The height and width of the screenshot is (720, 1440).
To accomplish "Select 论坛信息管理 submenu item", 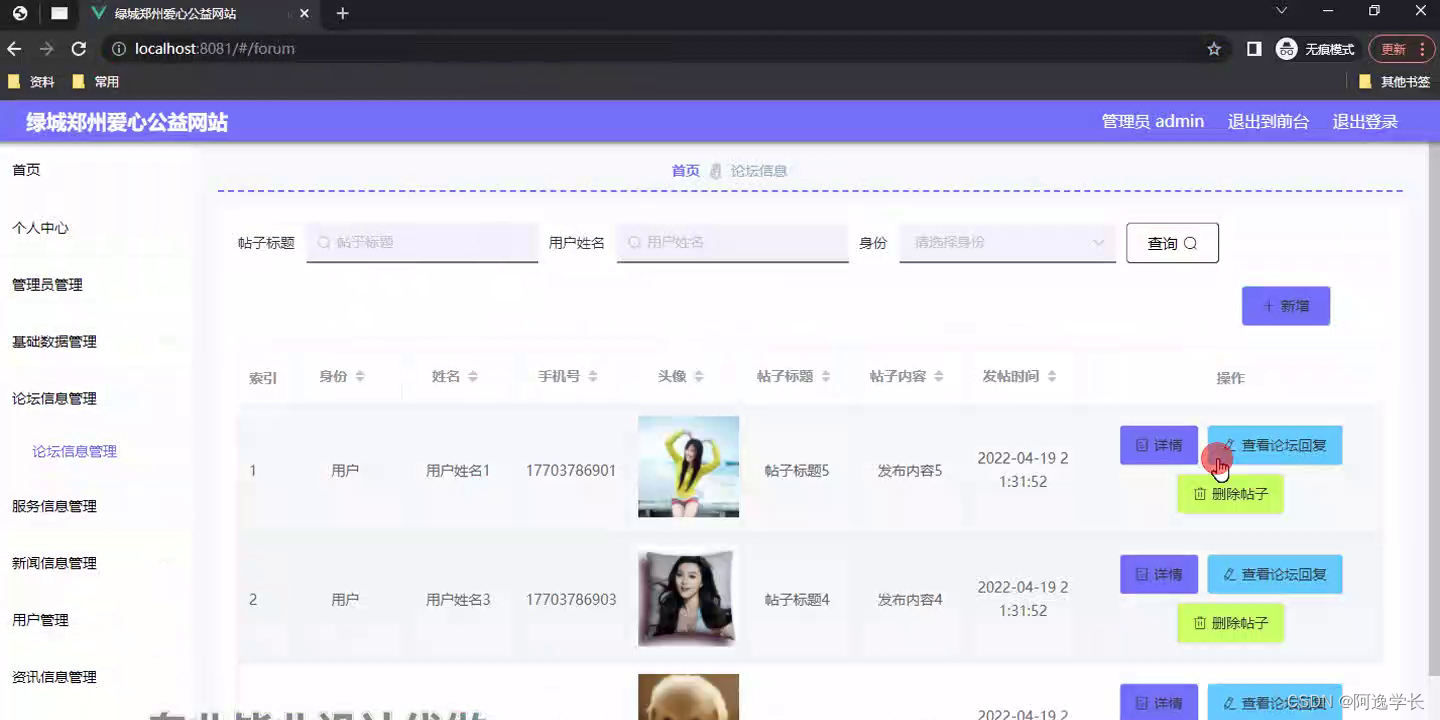I will (x=74, y=452).
